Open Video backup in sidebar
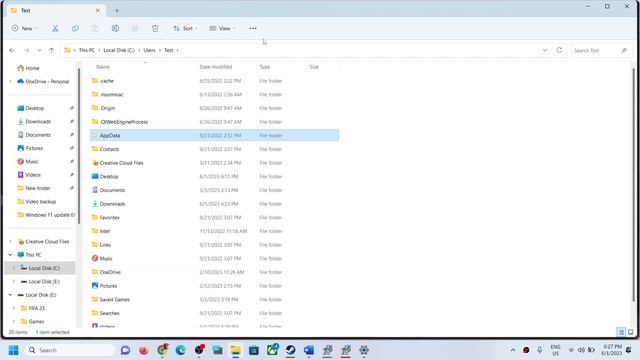Viewport: 640px width, 360px height. coord(37,202)
